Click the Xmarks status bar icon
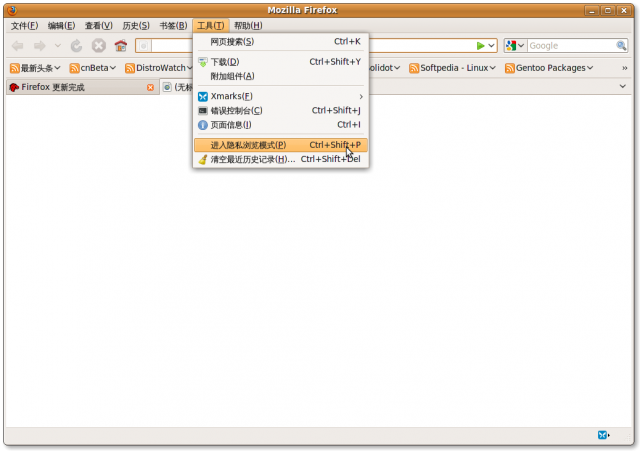The height and width of the screenshot is (451, 640). (603, 435)
